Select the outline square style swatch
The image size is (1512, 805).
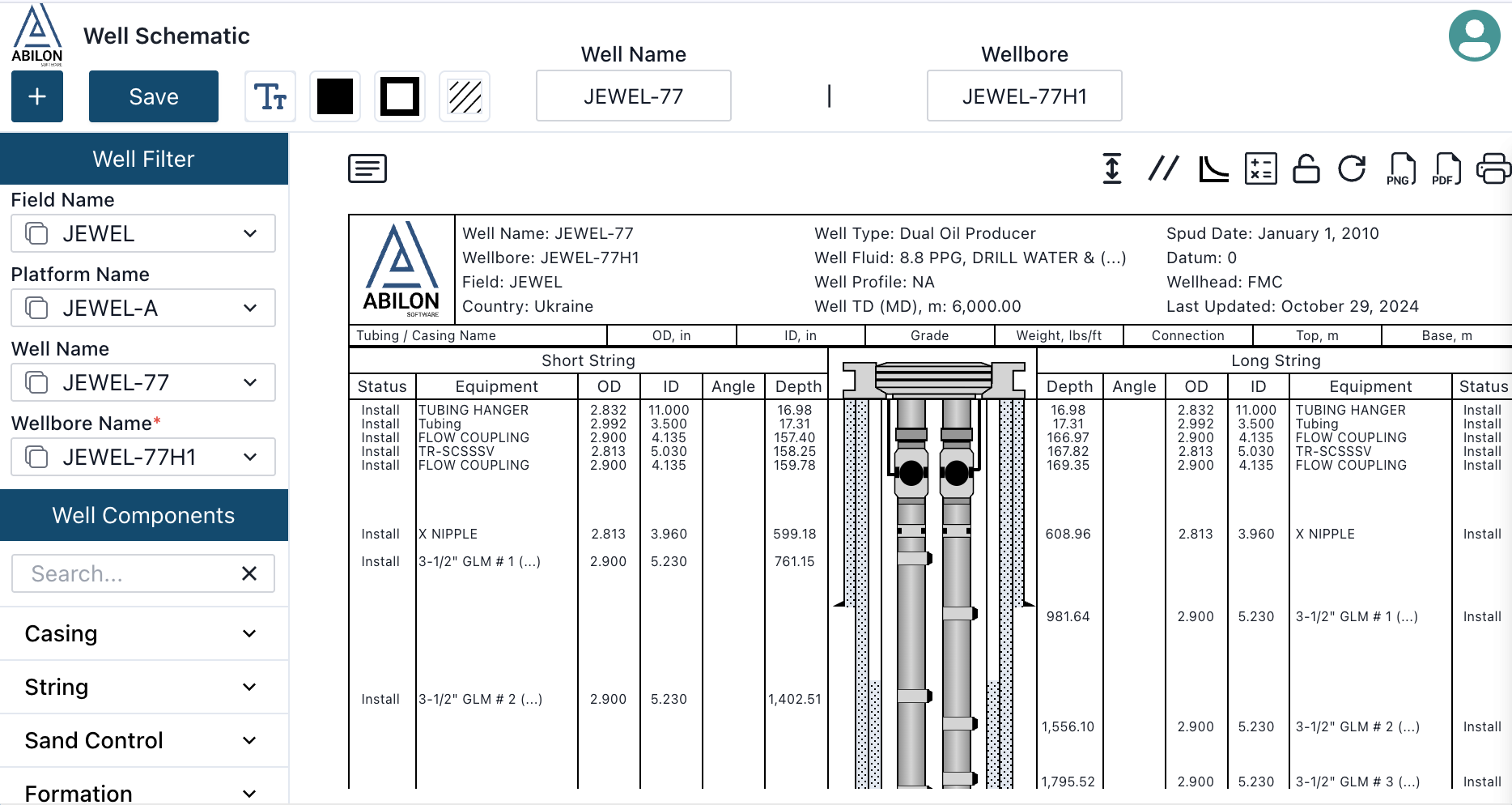pos(399,96)
